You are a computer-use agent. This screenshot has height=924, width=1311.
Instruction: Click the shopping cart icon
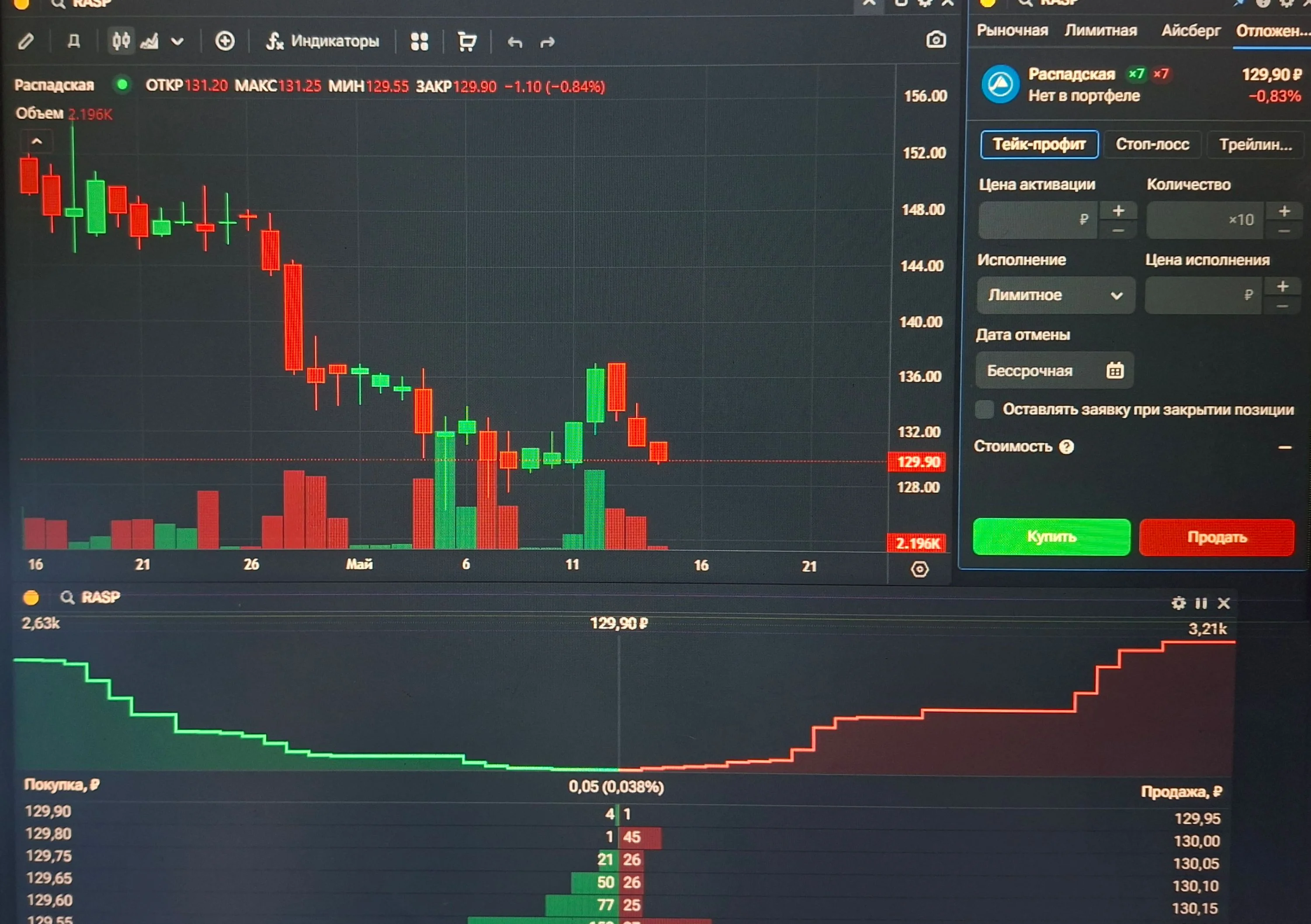click(x=467, y=42)
